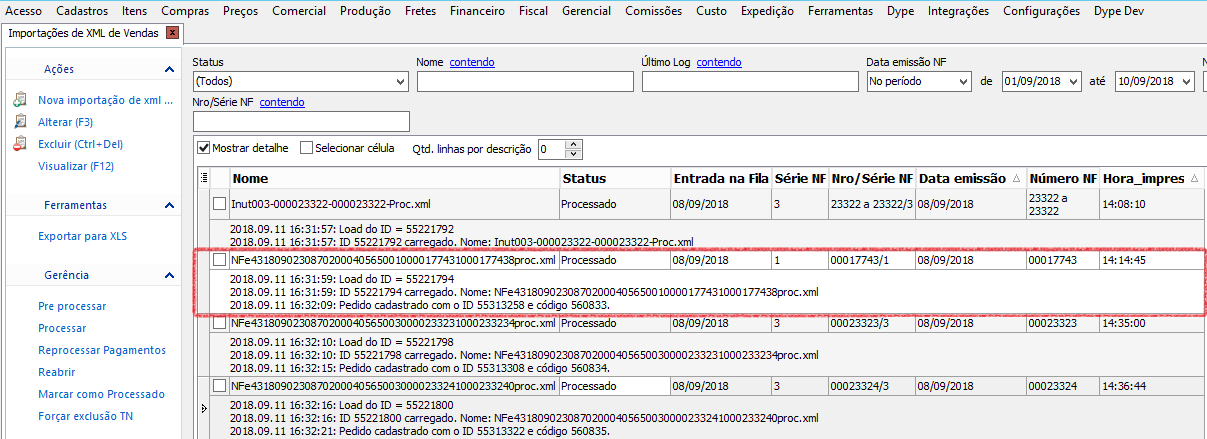Open the Financeiro menu
Viewport: 1207px width, 439px height.
(478, 11)
